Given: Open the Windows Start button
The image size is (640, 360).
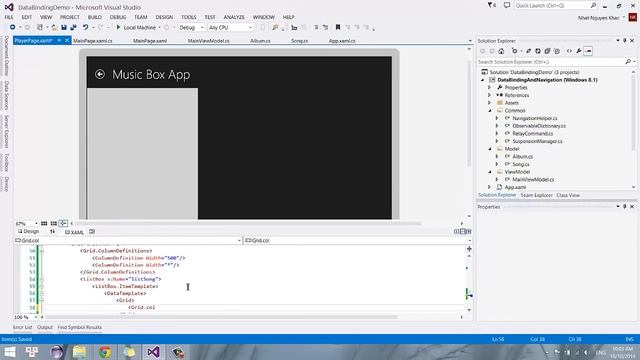Looking at the screenshot, I should tap(10, 352).
